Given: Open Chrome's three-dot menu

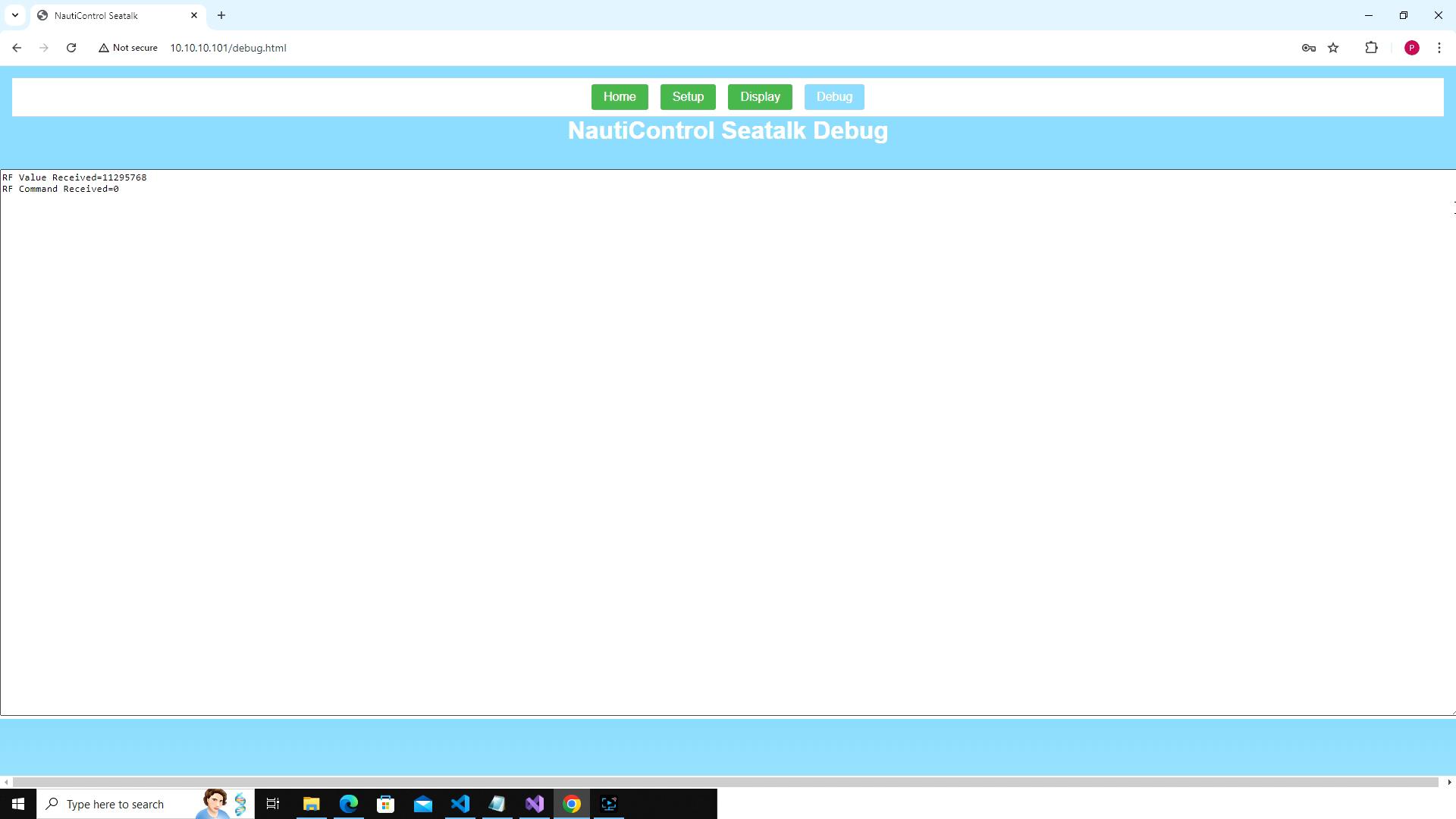Looking at the screenshot, I should click(1439, 48).
